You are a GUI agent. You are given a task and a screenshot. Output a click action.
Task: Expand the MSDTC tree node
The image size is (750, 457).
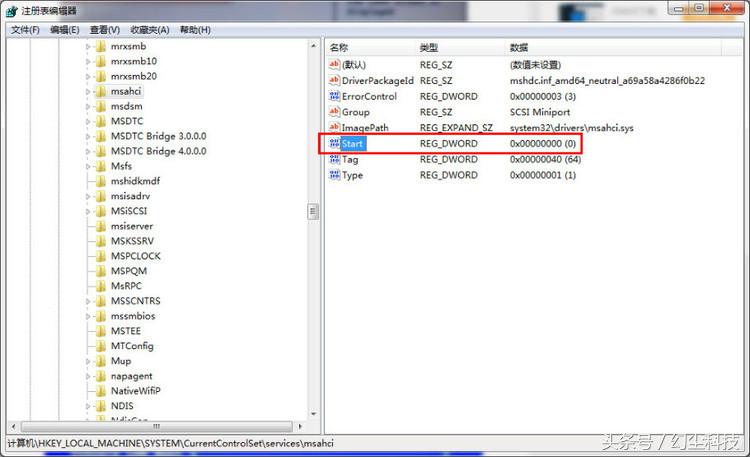[88, 122]
